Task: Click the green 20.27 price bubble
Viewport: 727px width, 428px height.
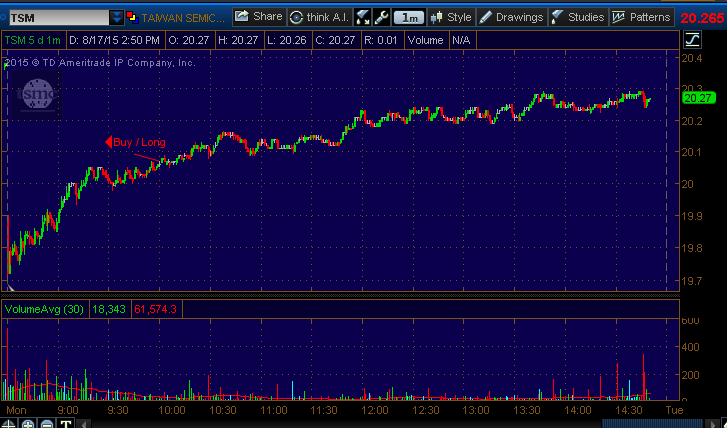Action: coord(698,98)
